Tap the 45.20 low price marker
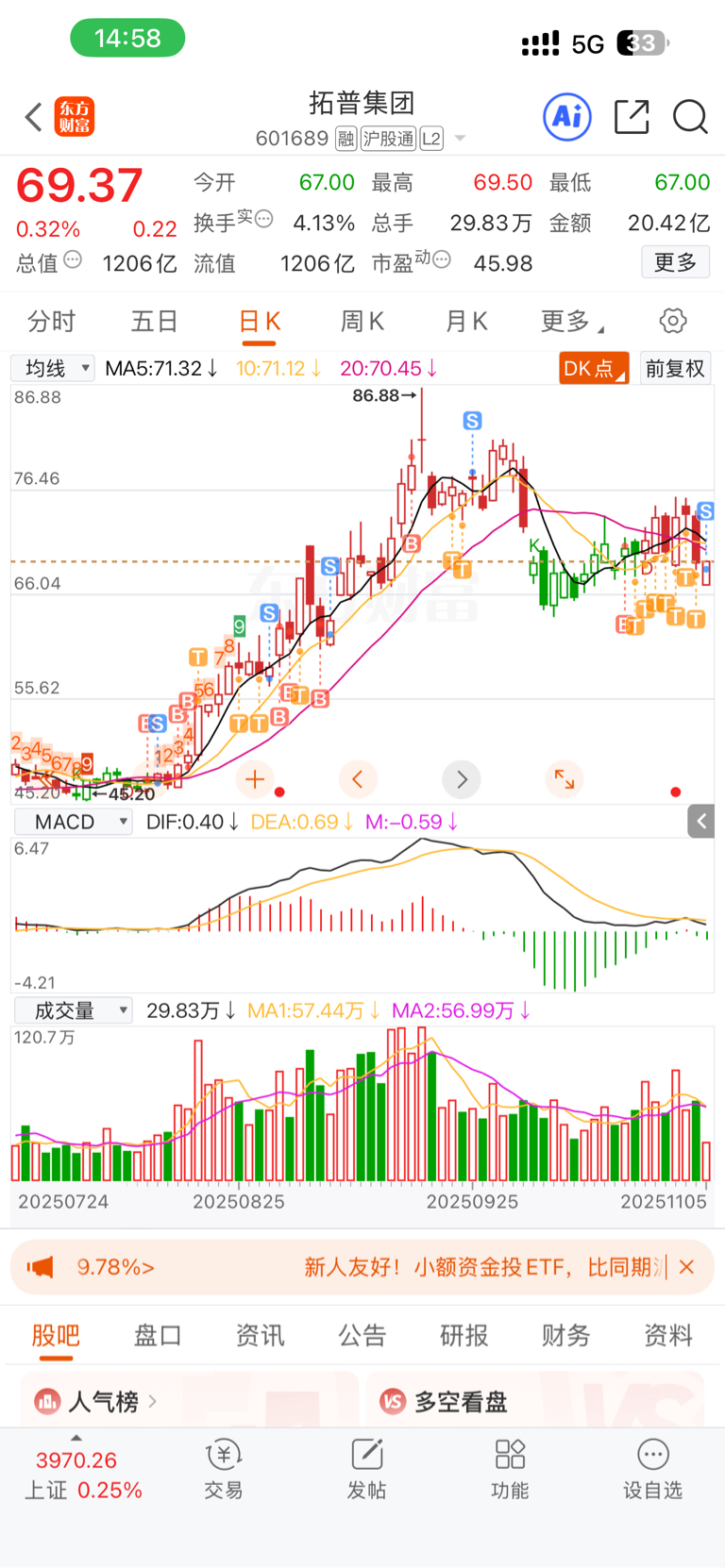725x1568 pixels. coord(124,793)
